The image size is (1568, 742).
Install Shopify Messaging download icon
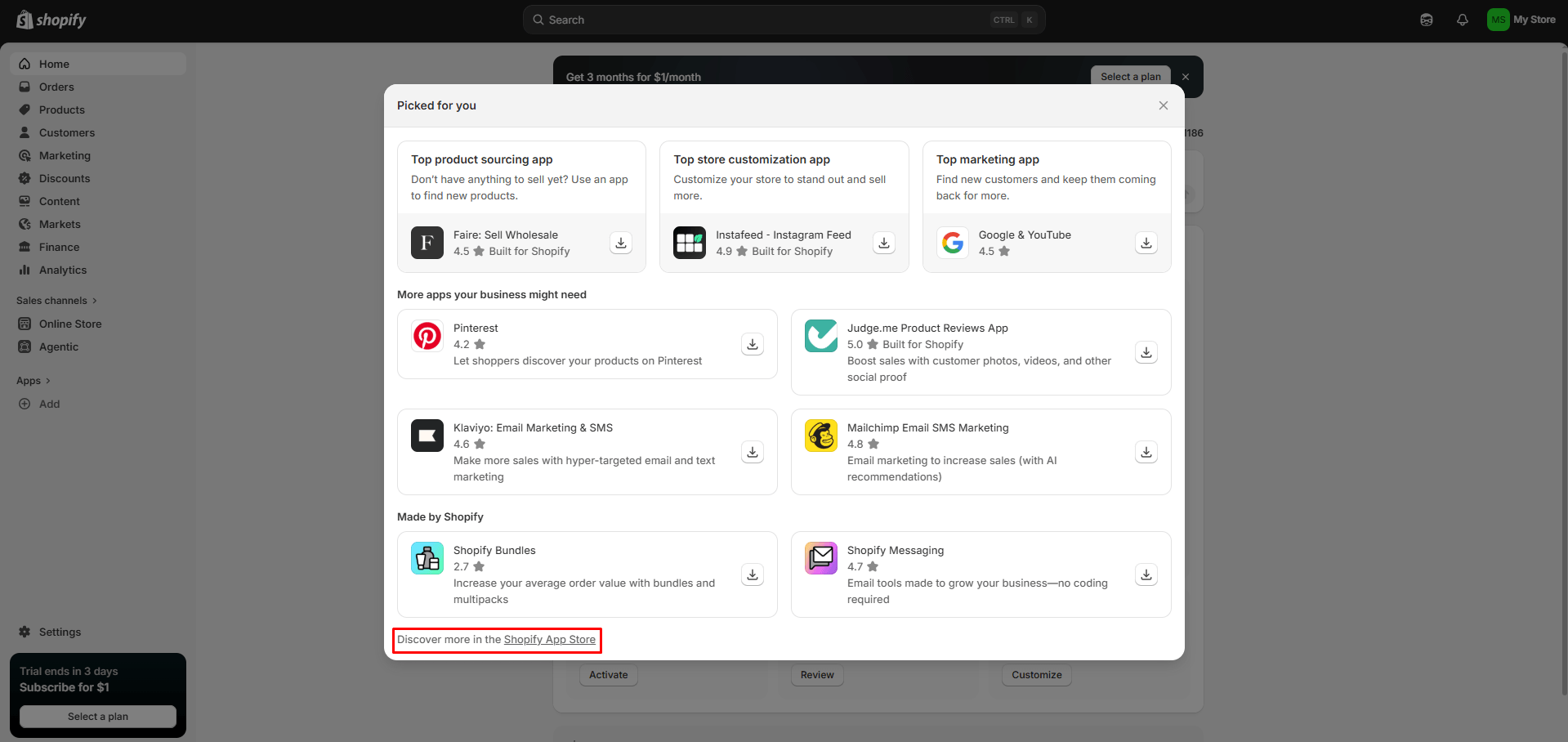(x=1146, y=574)
